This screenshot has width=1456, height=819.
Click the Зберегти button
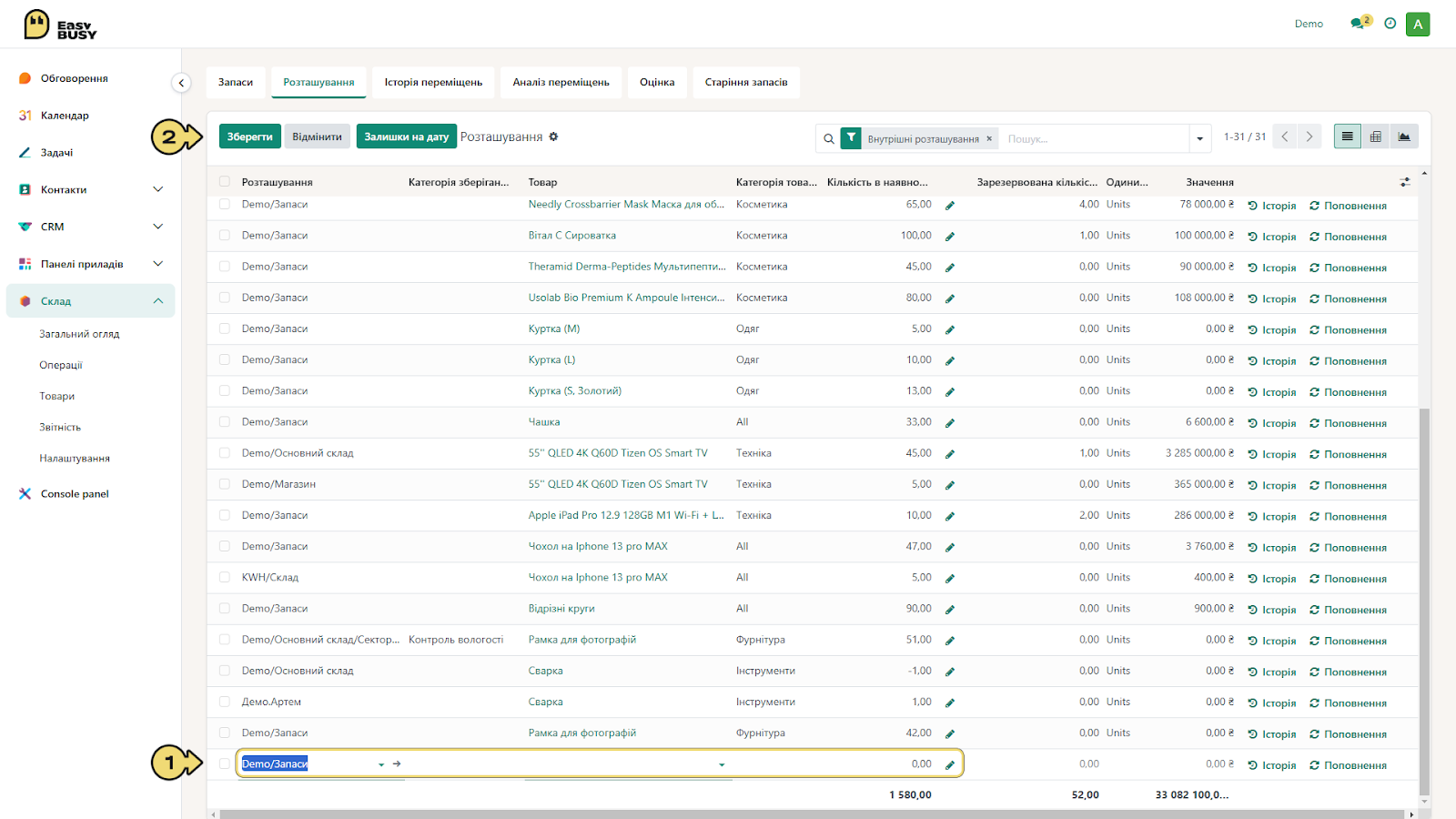[250, 136]
